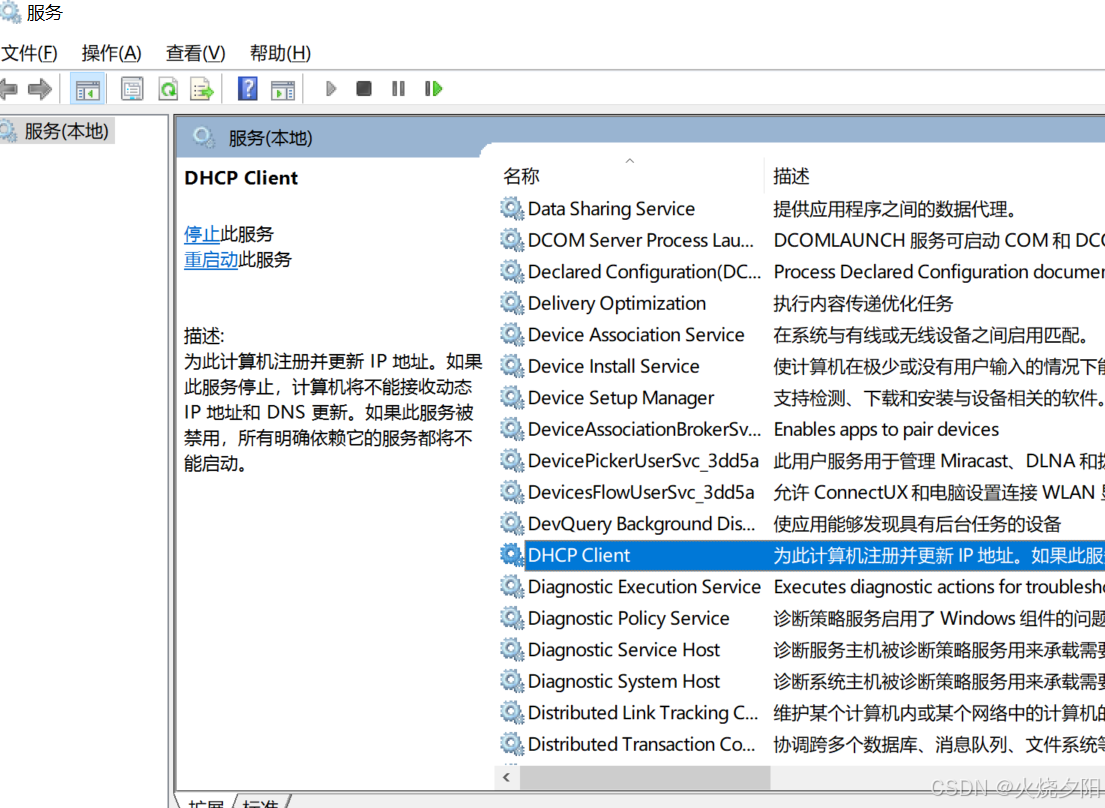Open the 查看(V) menu

tap(195, 53)
